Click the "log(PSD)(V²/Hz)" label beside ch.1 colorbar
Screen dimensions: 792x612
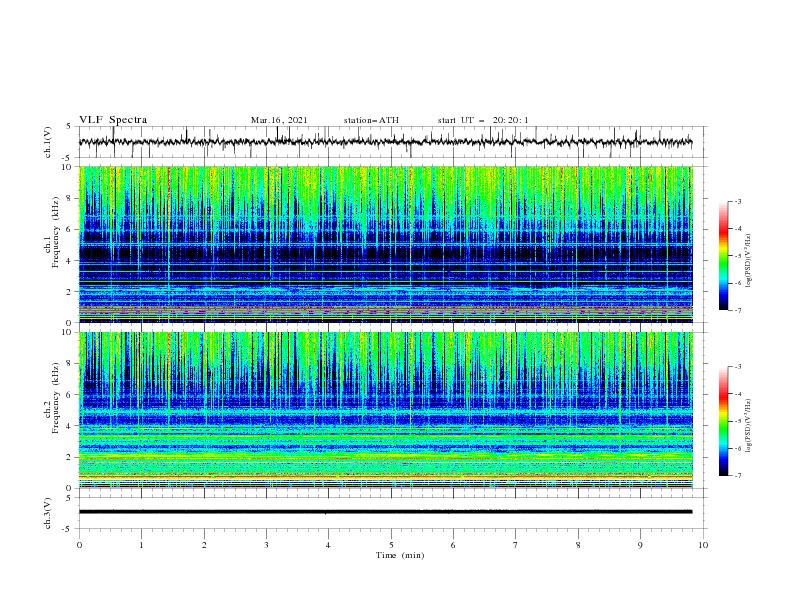[x=749, y=261]
